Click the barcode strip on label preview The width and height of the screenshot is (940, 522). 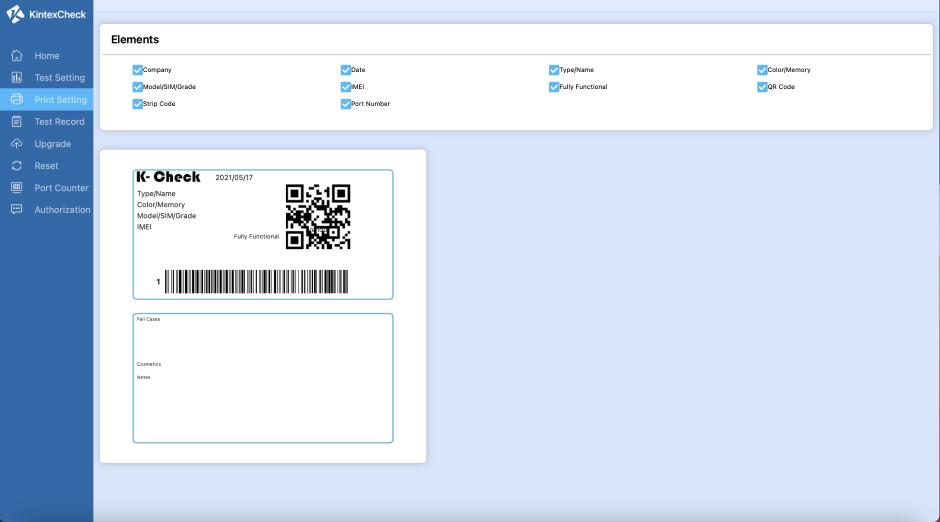coord(256,282)
